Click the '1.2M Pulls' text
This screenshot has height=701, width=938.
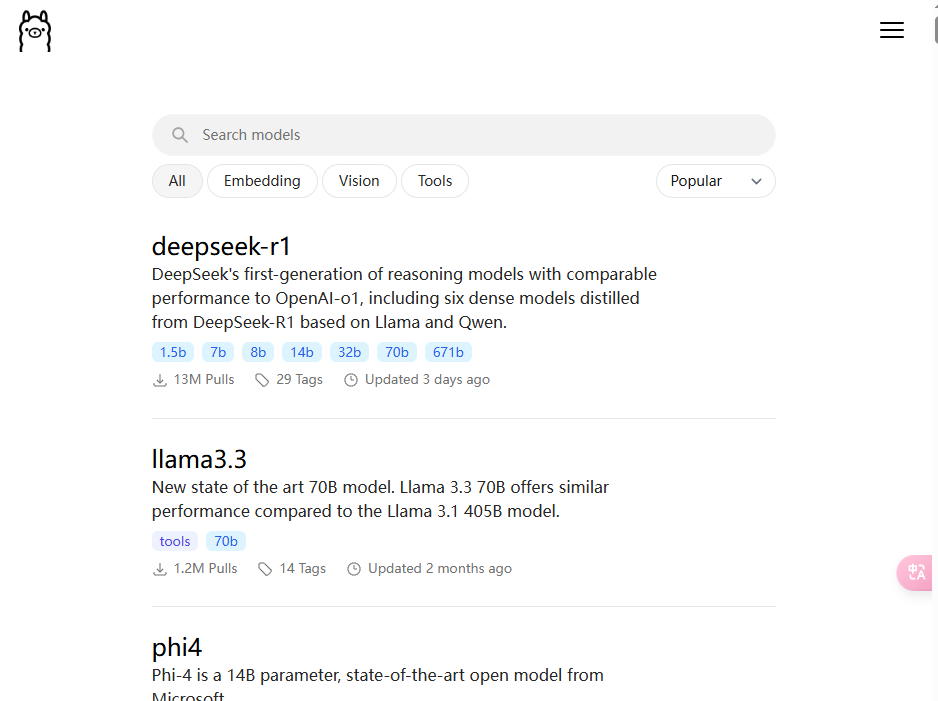[x=205, y=569]
